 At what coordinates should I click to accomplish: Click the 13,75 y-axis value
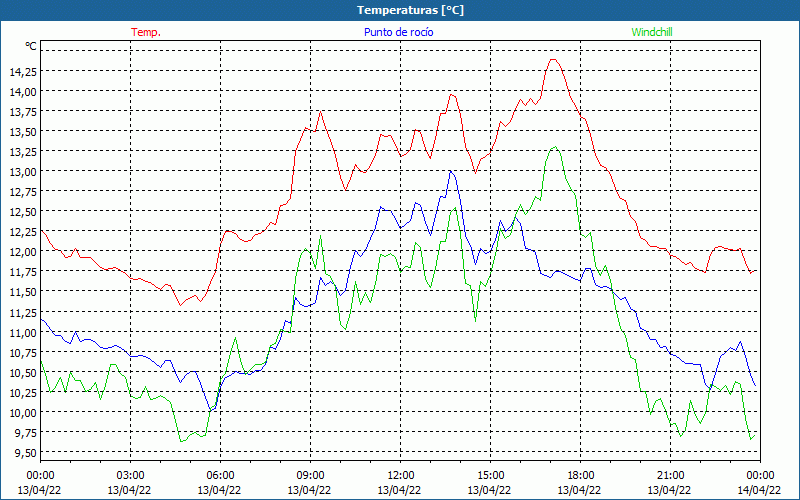[x=23, y=112]
